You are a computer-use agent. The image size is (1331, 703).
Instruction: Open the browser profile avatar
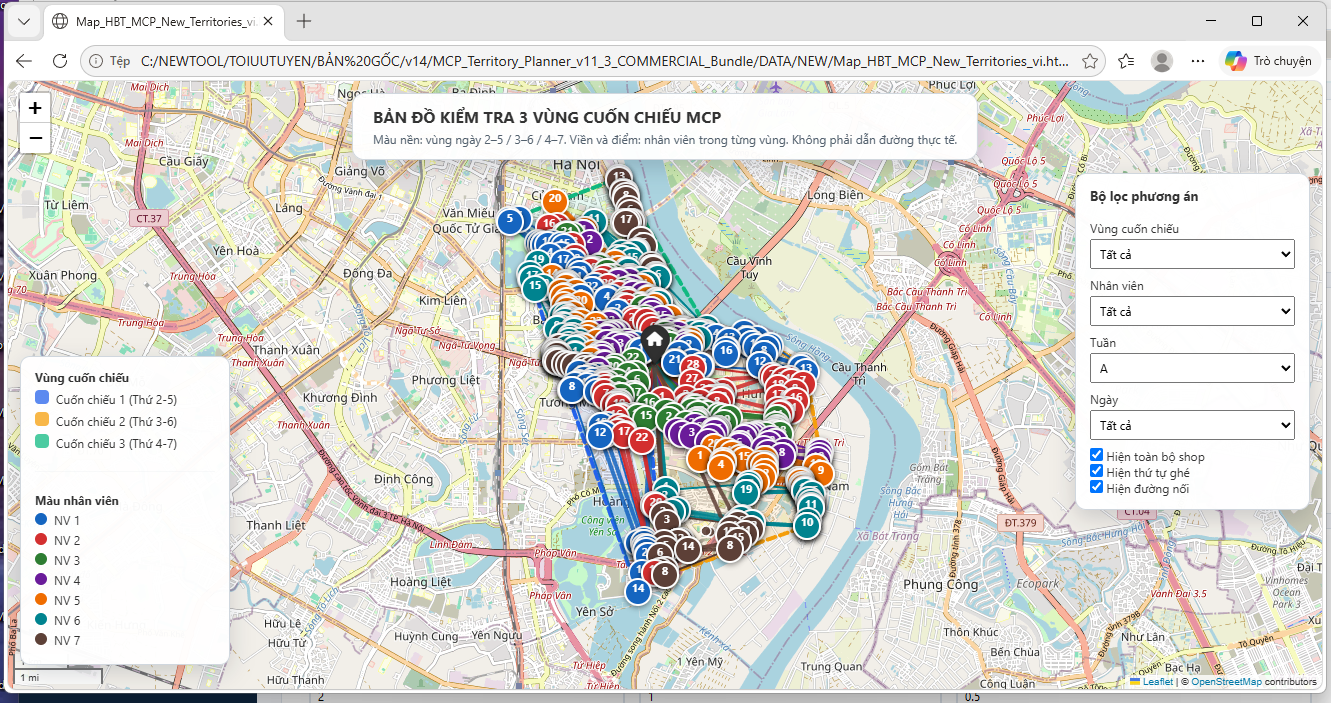pyautogui.click(x=1162, y=61)
